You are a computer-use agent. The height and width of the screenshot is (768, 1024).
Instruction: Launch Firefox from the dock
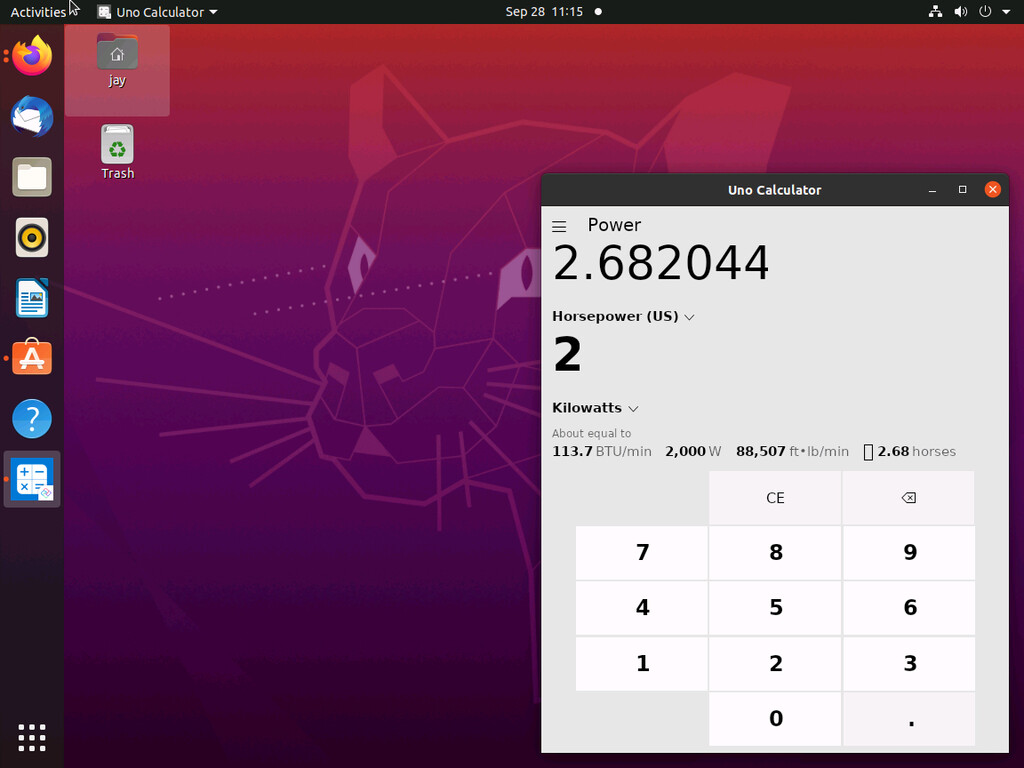(x=32, y=56)
